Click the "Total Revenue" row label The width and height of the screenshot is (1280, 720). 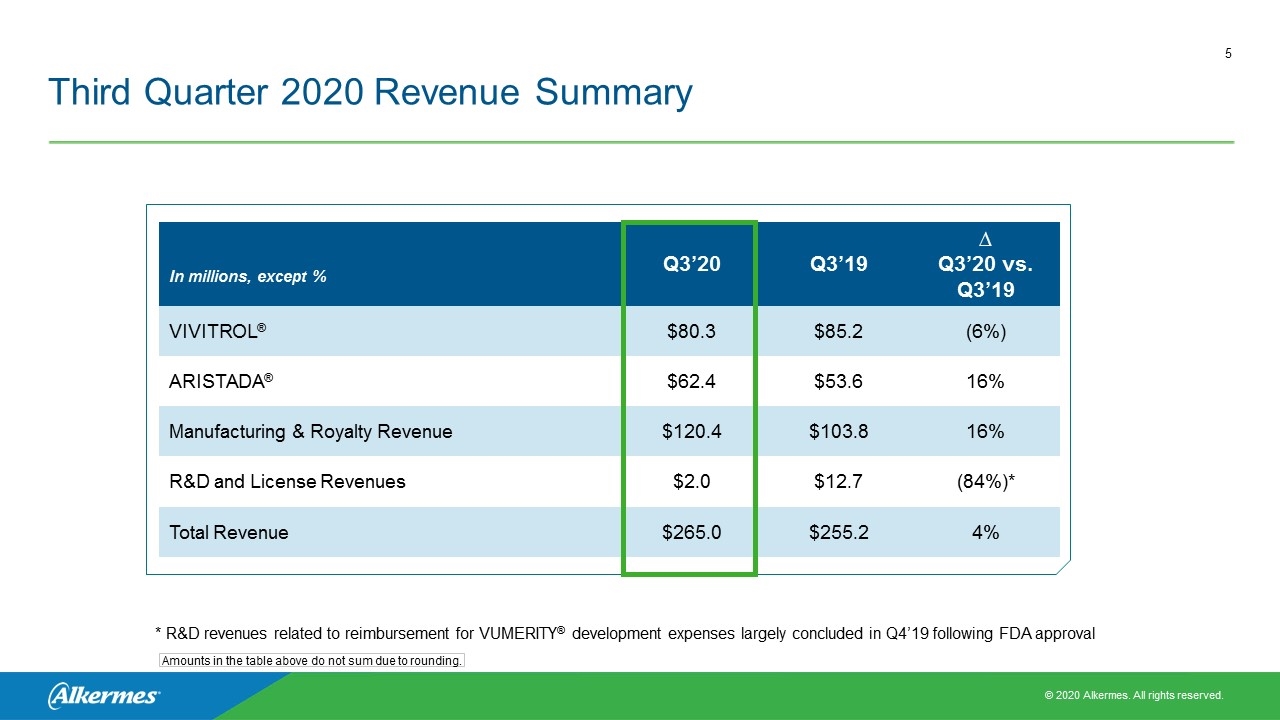pos(228,532)
